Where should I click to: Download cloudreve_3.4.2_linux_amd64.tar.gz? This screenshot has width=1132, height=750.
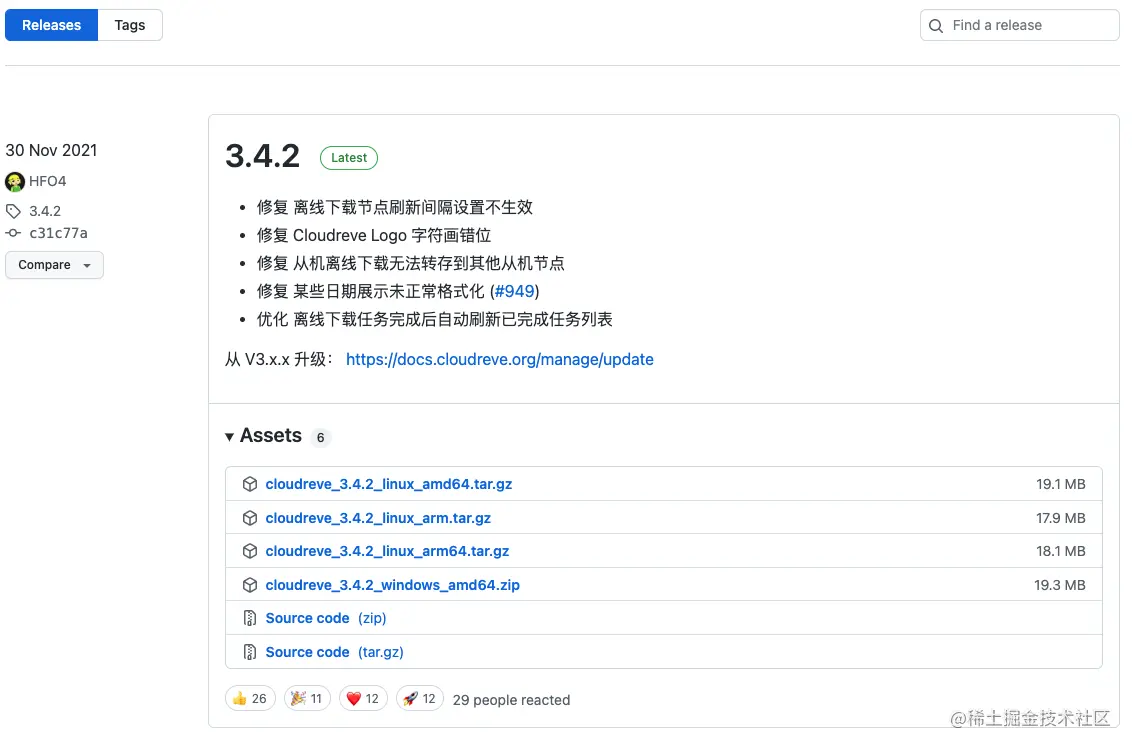coord(388,484)
